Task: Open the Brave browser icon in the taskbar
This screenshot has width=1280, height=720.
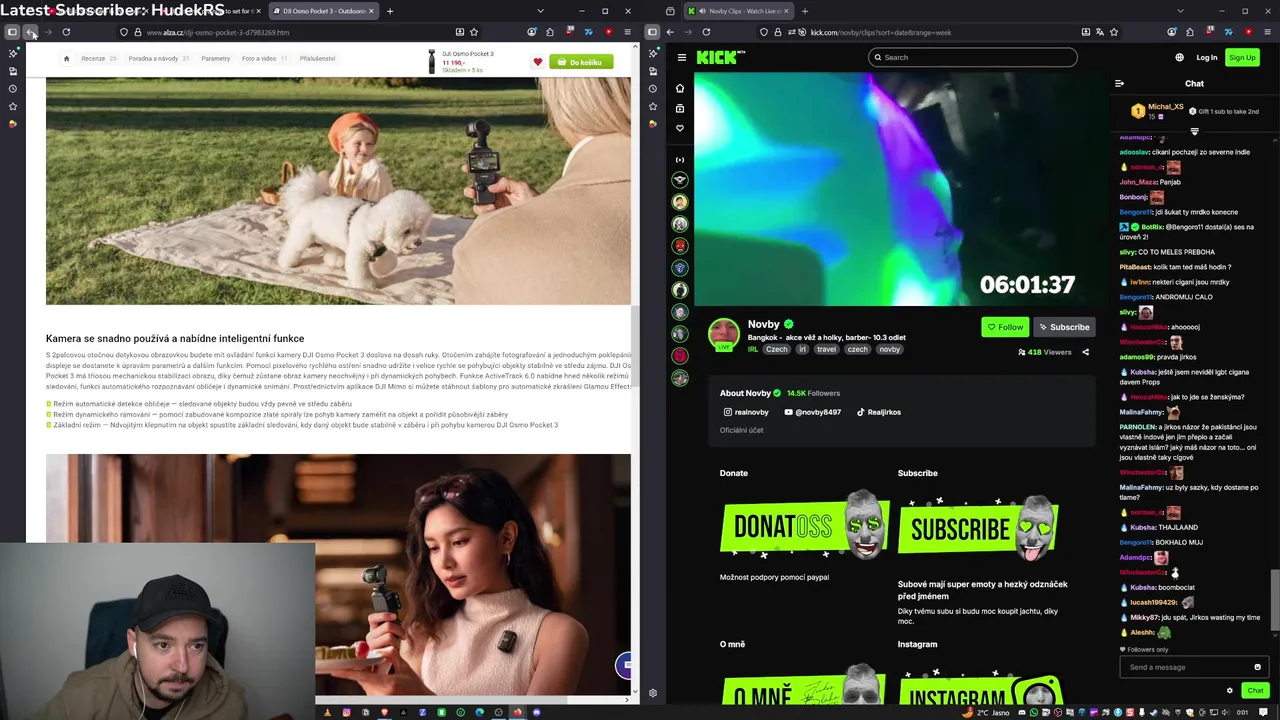Action: tap(384, 712)
